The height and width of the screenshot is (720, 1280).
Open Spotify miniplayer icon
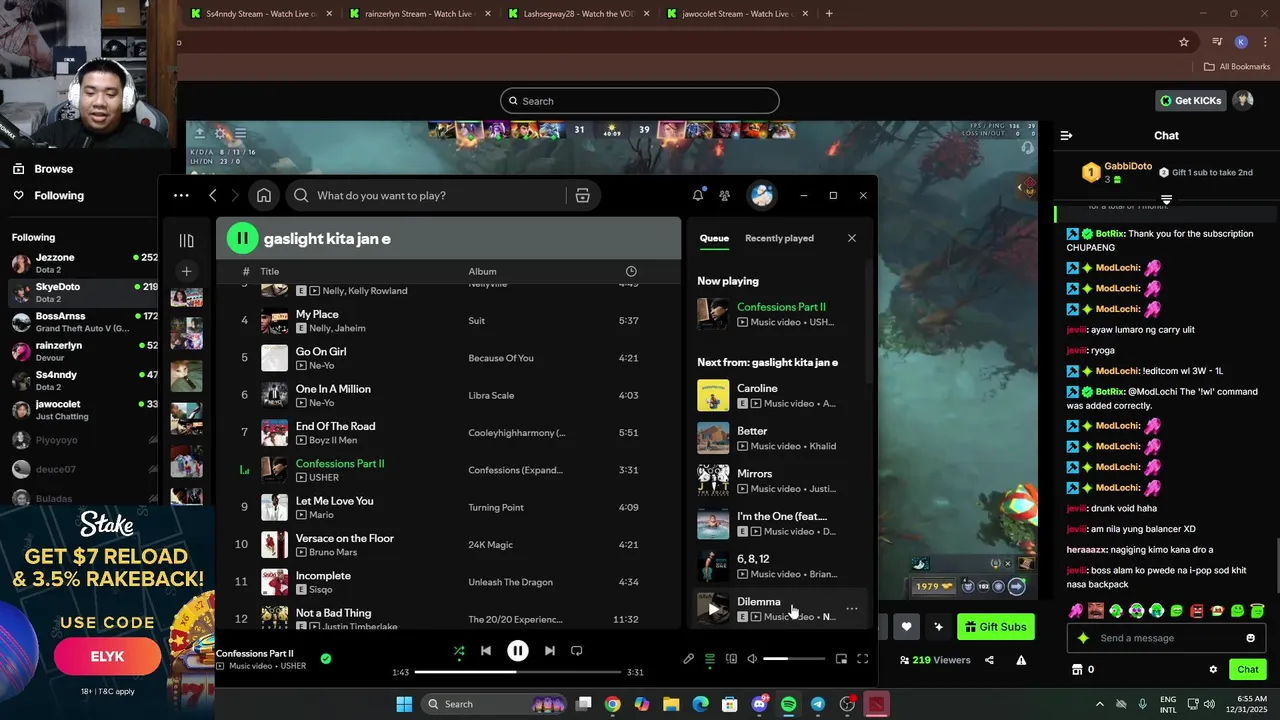[x=841, y=659]
